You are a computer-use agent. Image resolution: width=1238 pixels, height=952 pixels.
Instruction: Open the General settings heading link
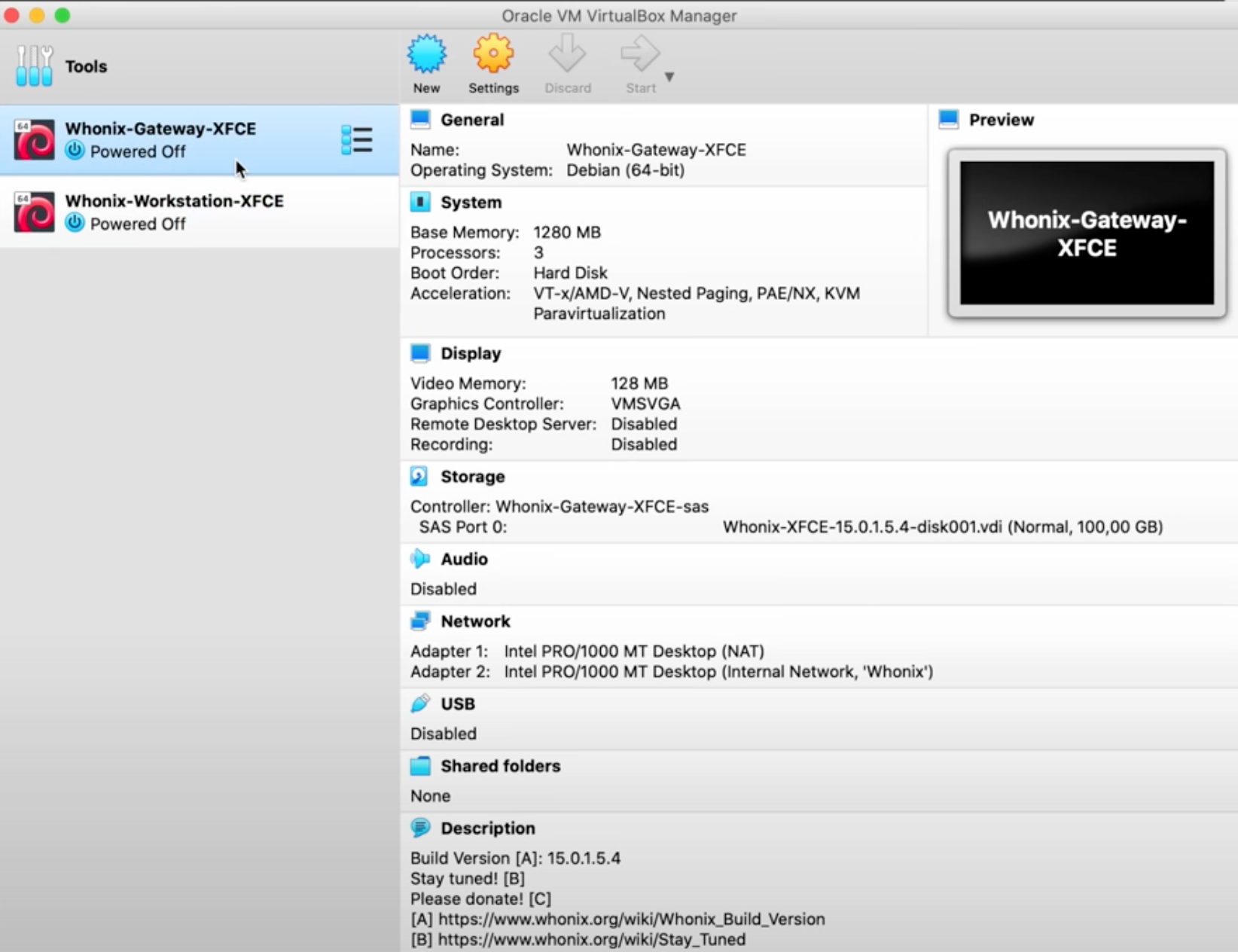point(472,120)
